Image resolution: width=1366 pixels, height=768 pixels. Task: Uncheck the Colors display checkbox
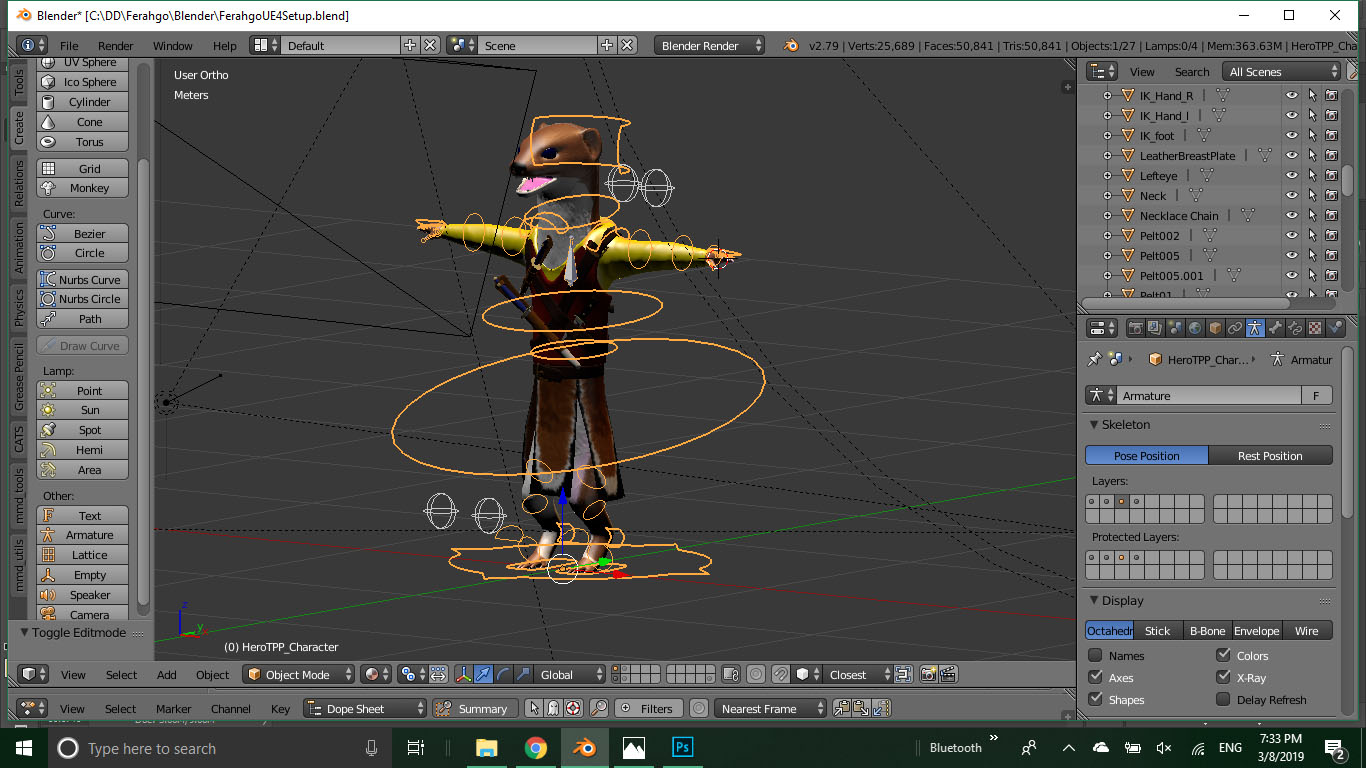coord(1223,656)
